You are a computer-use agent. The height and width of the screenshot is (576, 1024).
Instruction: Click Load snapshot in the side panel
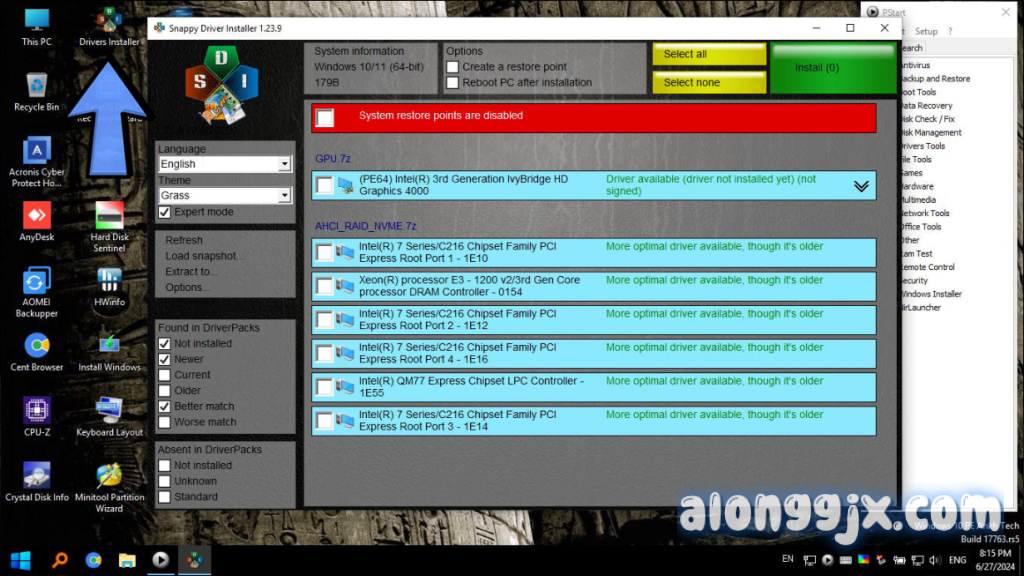(x=204, y=256)
